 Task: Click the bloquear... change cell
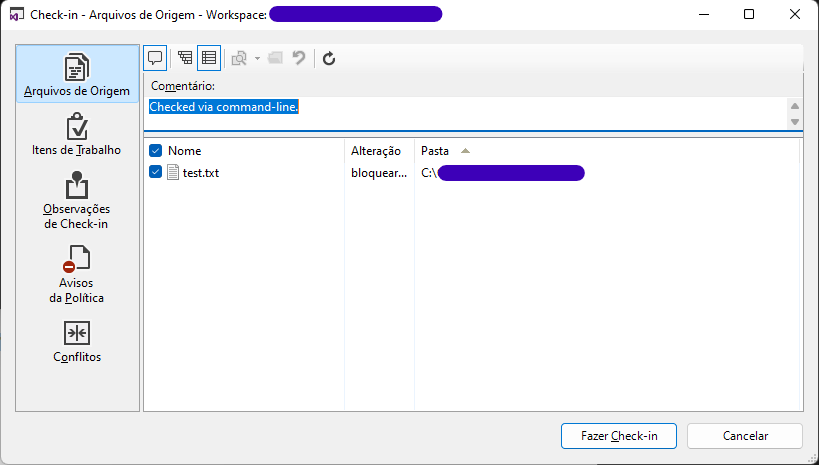point(379,173)
